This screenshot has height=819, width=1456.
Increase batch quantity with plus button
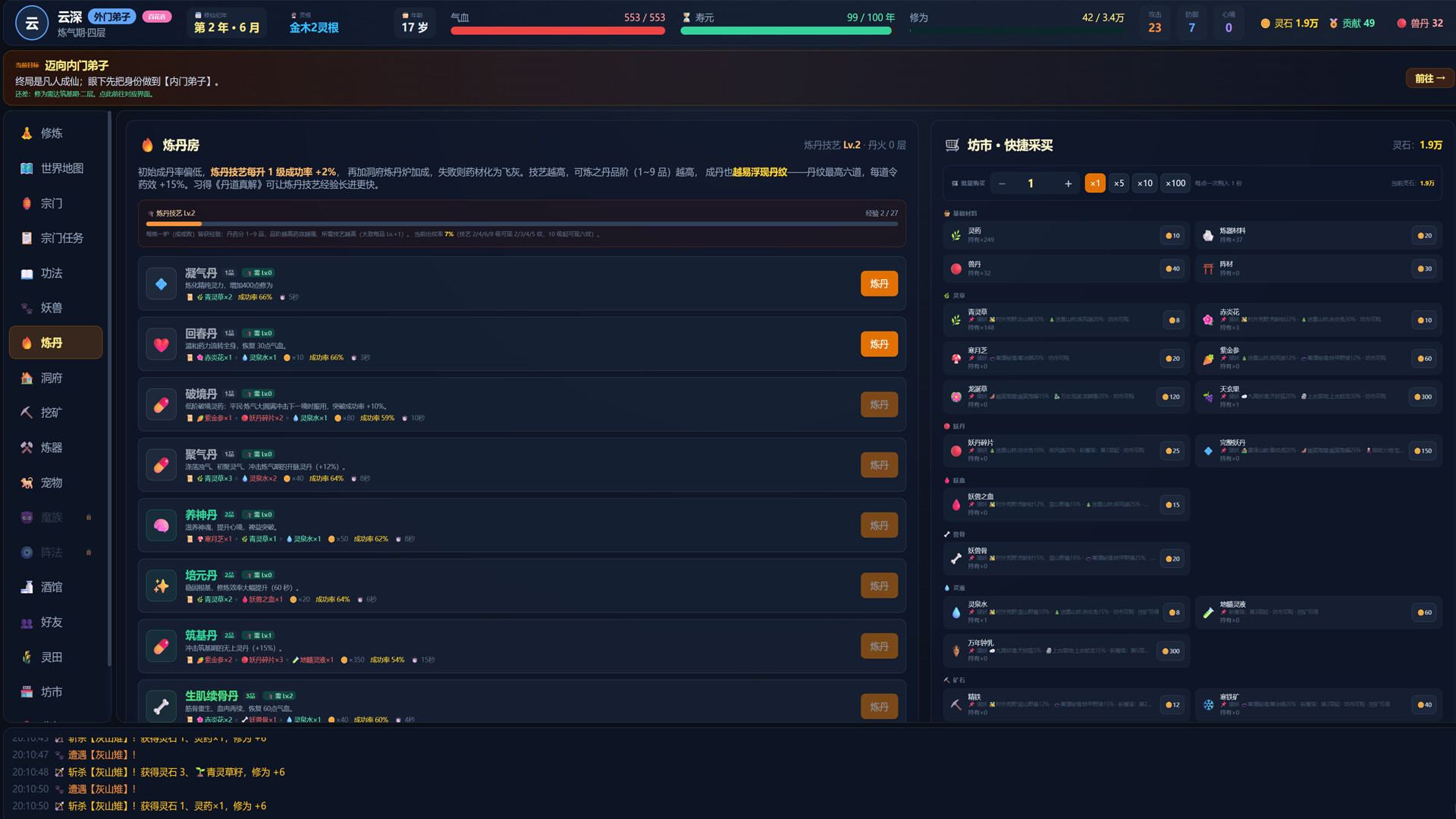pyautogui.click(x=1068, y=184)
